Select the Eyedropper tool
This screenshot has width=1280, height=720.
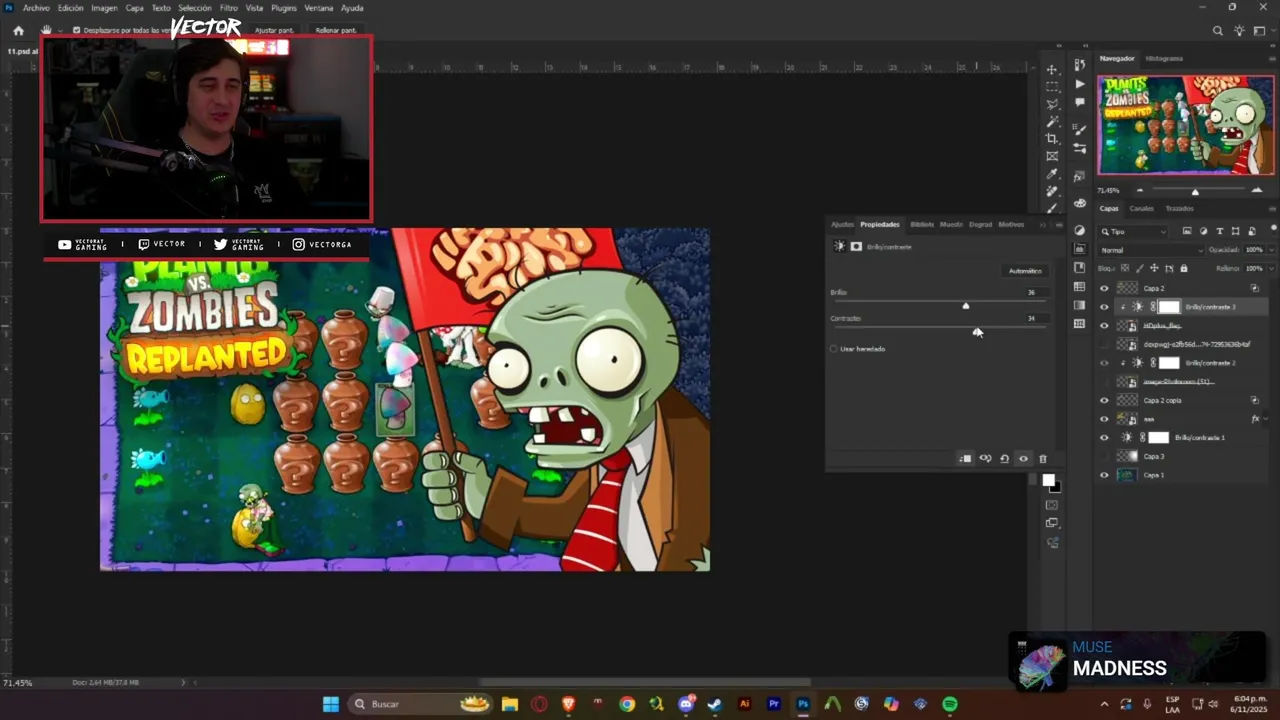pyautogui.click(x=1052, y=174)
